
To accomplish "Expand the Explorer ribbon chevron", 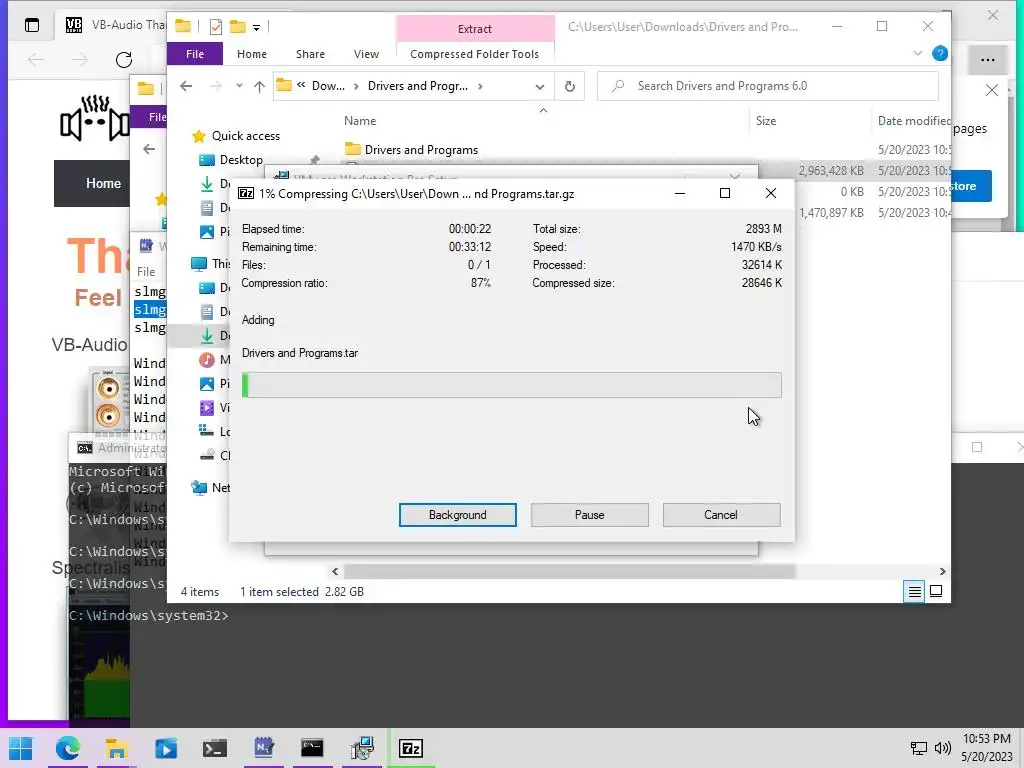I will [918, 54].
